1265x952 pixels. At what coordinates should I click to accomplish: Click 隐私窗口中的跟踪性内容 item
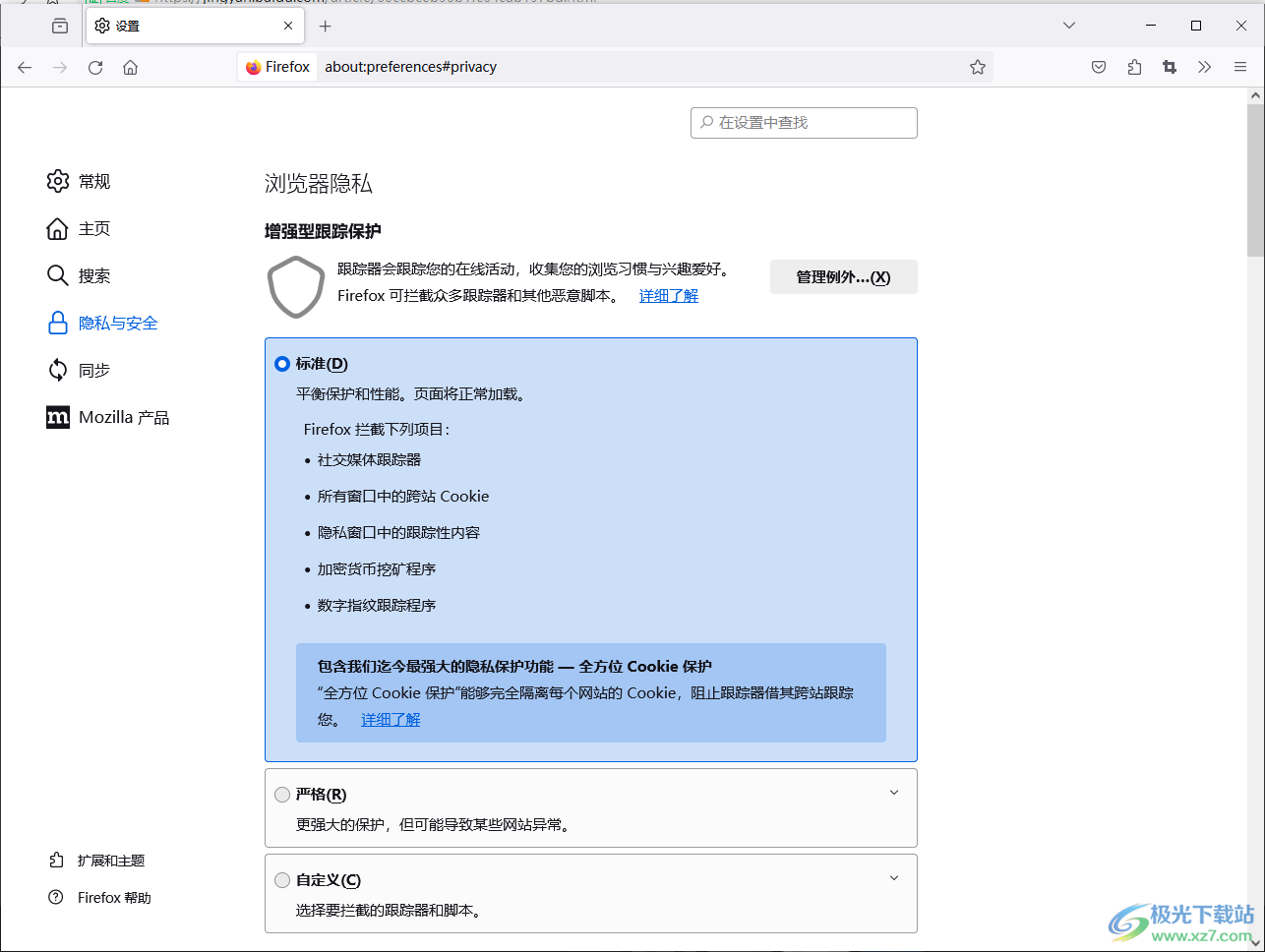point(398,532)
